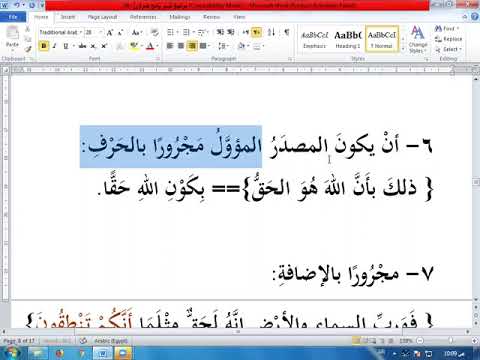This screenshot has width=480, height=360.
Task: Switch to the View tab
Action: (x=239, y=17)
